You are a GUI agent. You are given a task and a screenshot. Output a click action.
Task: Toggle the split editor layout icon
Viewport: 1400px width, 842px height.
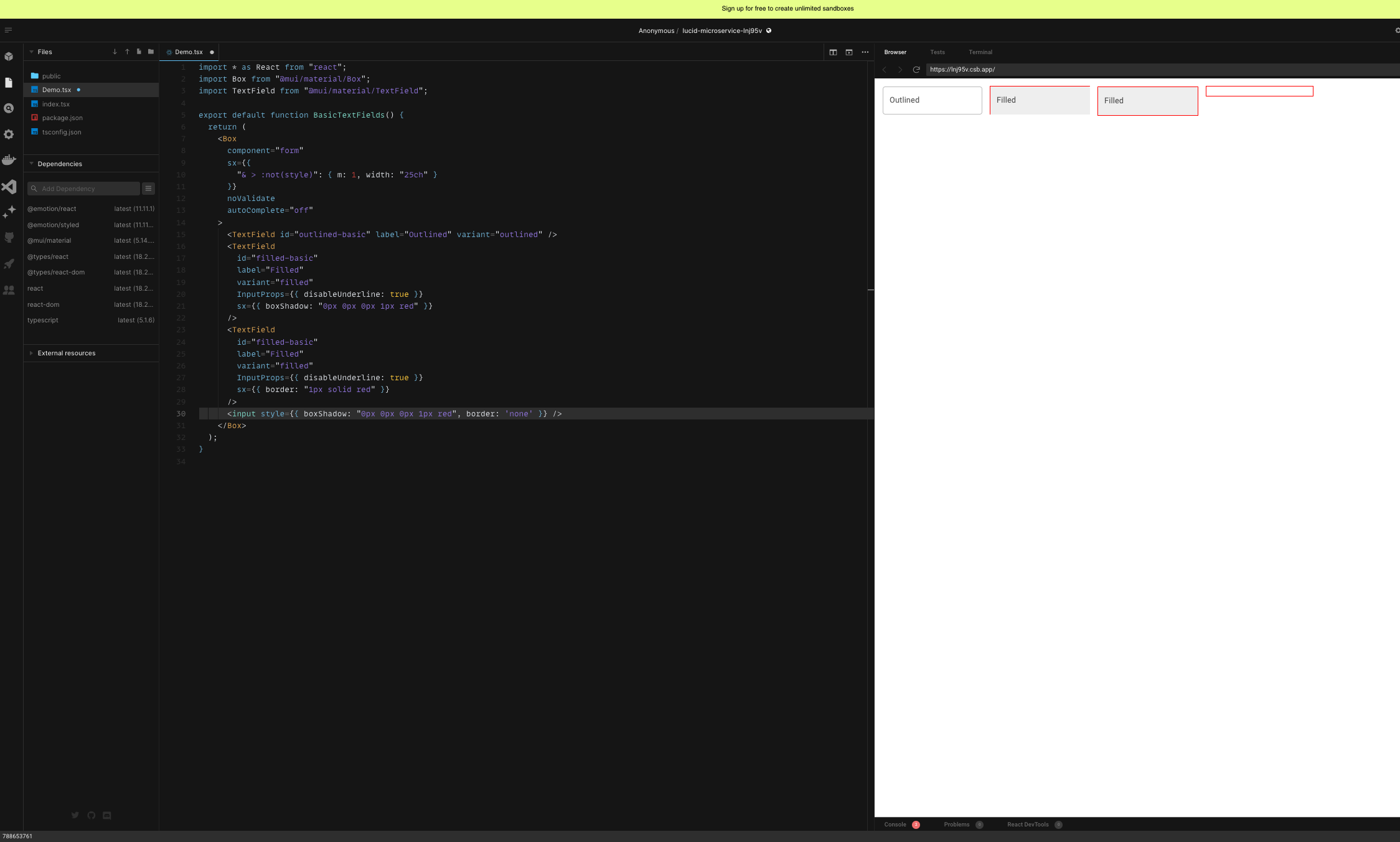pyautogui.click(x=833, y=52)
